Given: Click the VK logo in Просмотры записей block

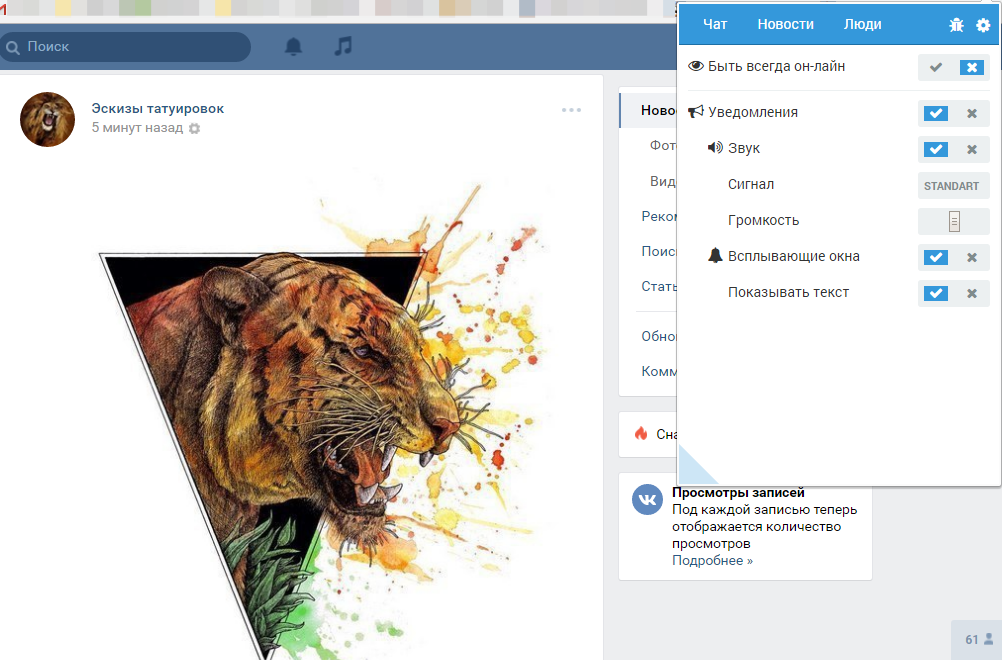Looking at the screenshot, I should [x=647, y=499].
